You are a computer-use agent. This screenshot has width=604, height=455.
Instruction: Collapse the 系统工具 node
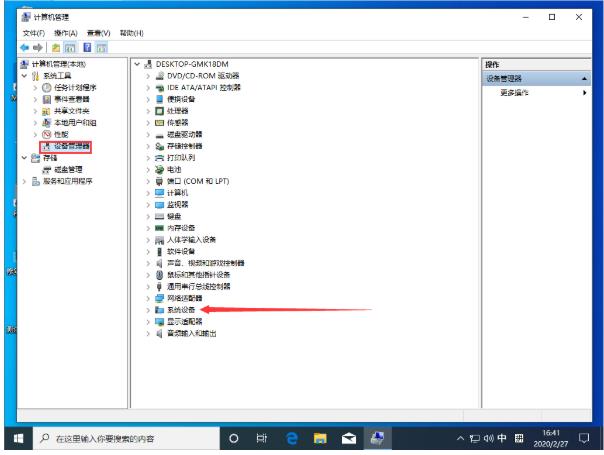click(24, 76)
